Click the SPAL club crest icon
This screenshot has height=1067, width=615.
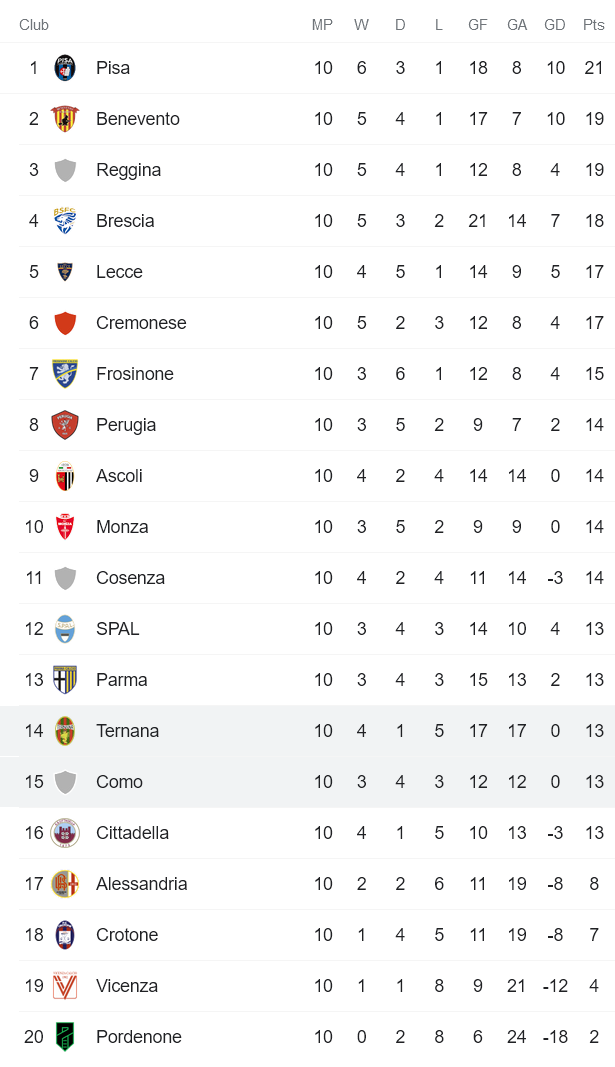65,629
